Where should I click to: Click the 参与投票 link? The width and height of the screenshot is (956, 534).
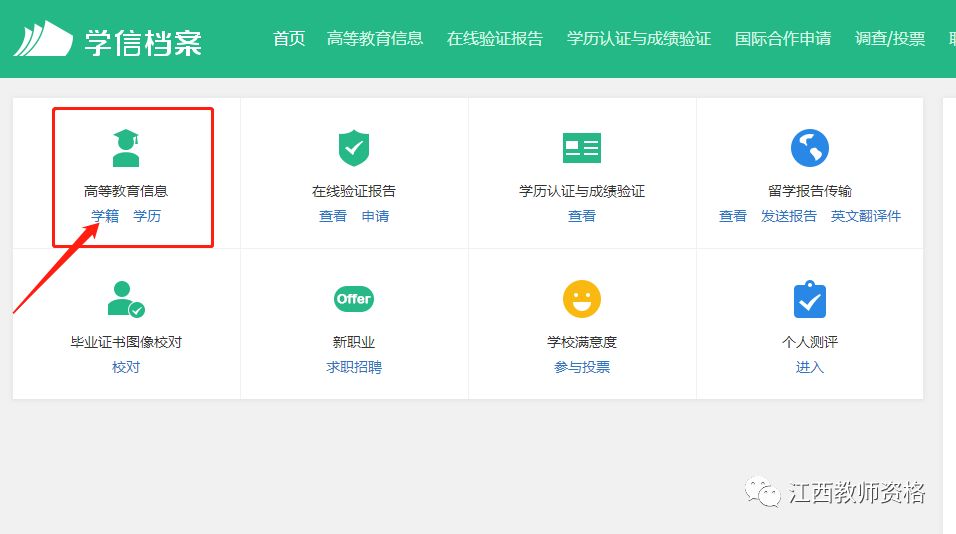click(582, 367)
